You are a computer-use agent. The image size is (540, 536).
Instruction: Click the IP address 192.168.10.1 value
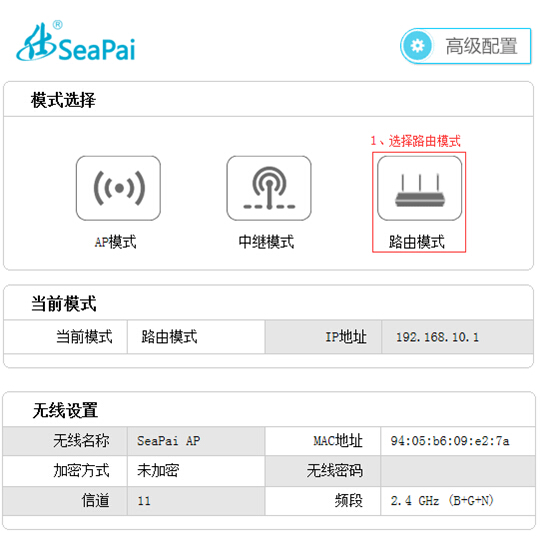pos(437,337)
